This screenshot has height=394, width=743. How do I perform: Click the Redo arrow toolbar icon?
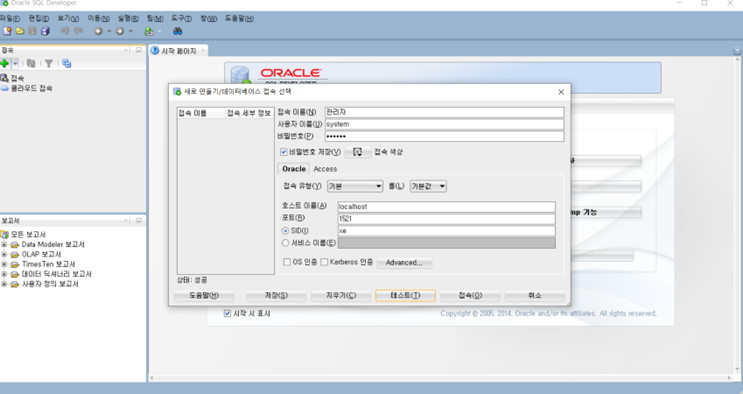pos(78,31)
